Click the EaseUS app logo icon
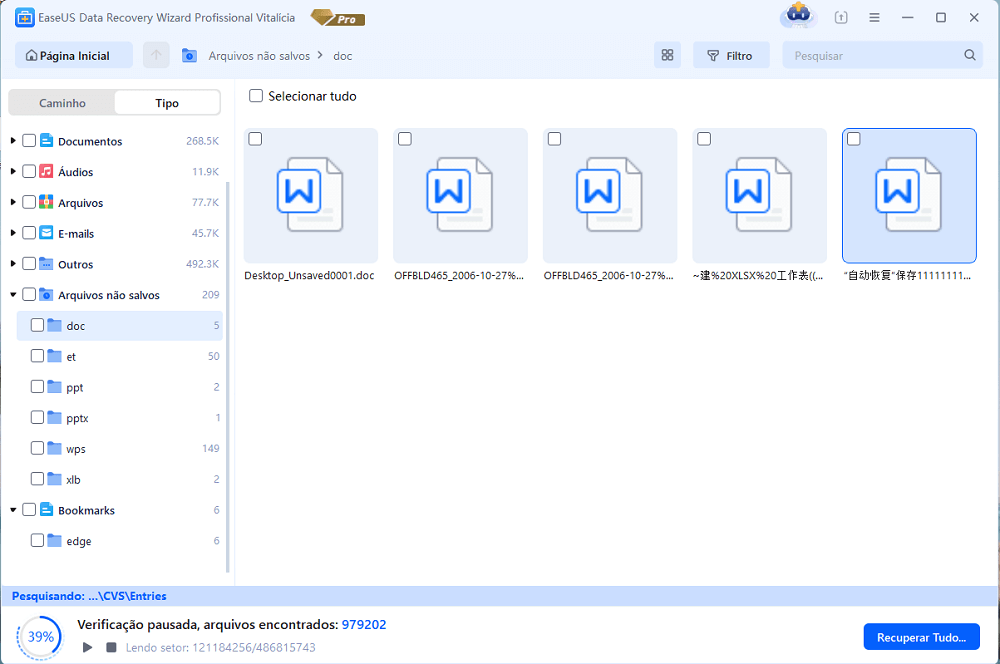 click(x=24, y=18)
